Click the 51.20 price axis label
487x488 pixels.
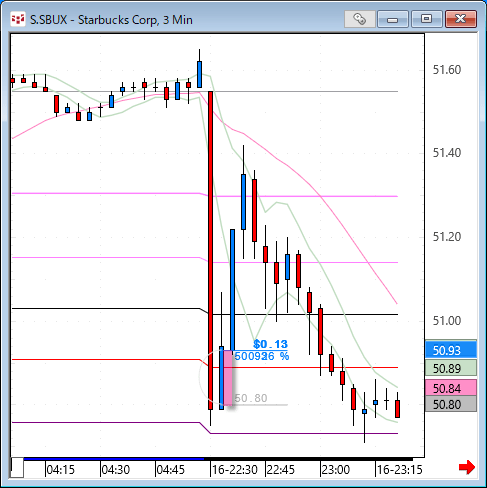tap(447, 237)
